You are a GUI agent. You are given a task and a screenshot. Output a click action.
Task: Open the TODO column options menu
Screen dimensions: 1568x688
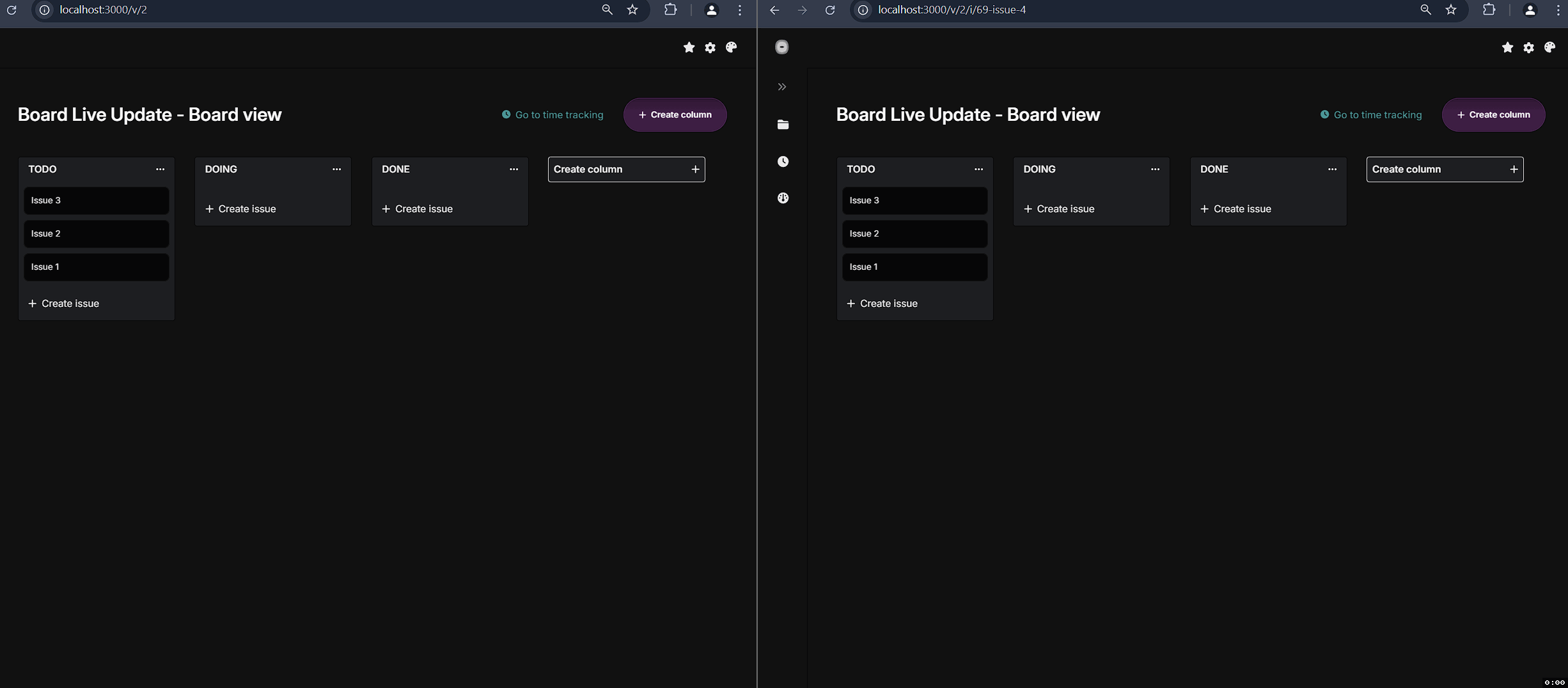pos(160,169)
